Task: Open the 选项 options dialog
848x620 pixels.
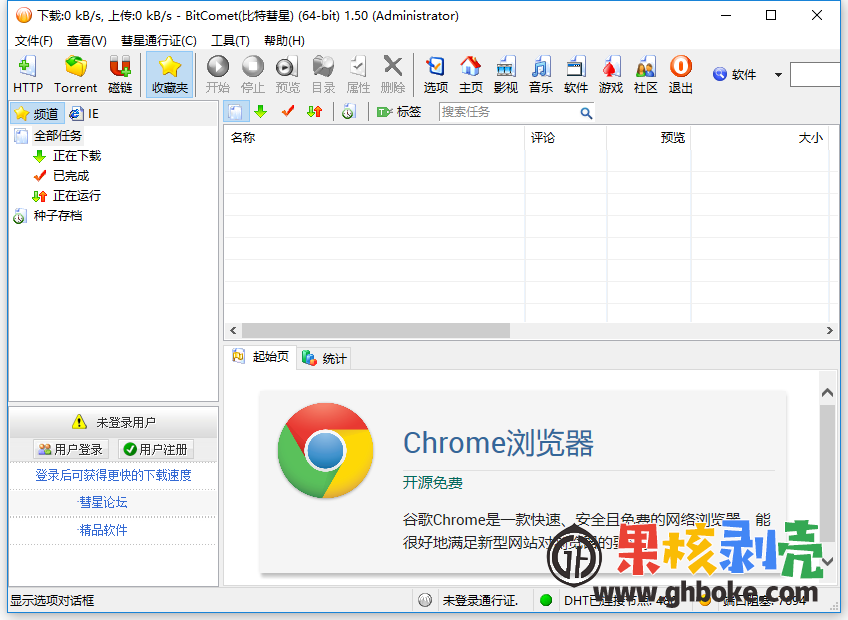Action: [x=436, y=75]
